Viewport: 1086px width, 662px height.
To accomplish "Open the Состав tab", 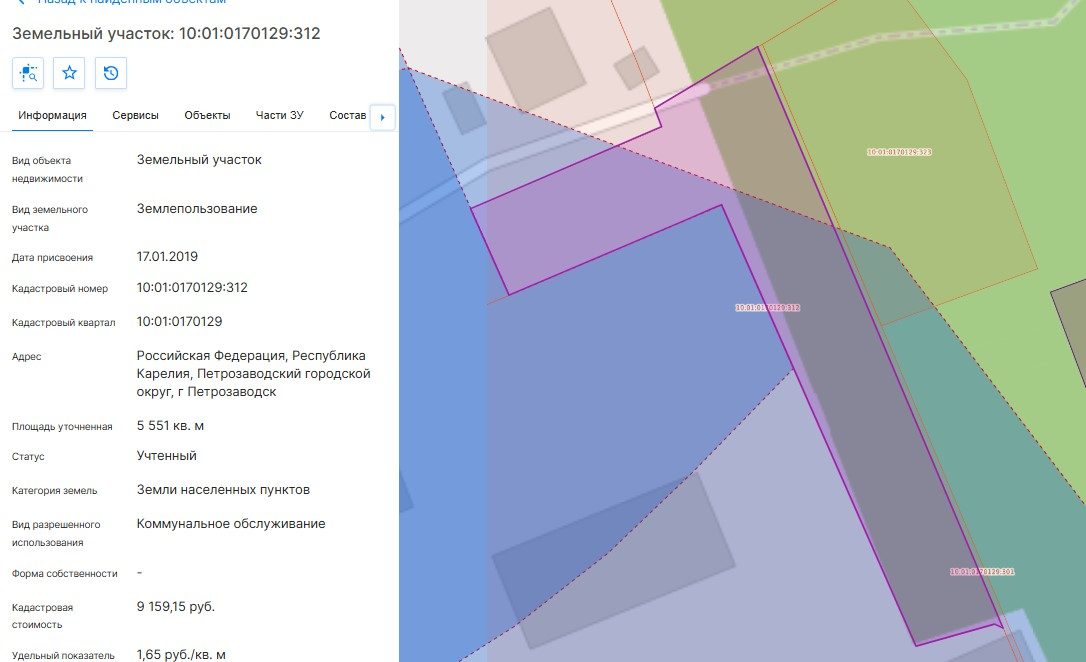I will [348, 116].
